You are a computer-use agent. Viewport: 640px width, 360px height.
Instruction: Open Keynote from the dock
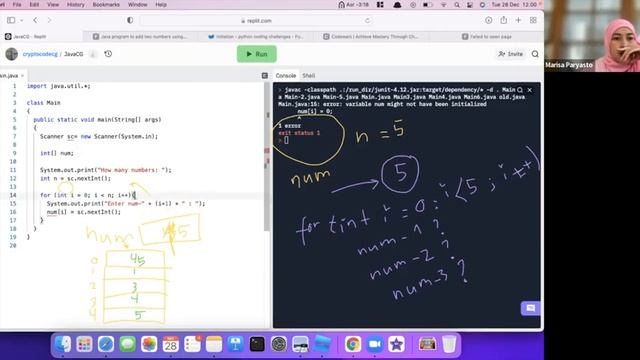[236, 344]
